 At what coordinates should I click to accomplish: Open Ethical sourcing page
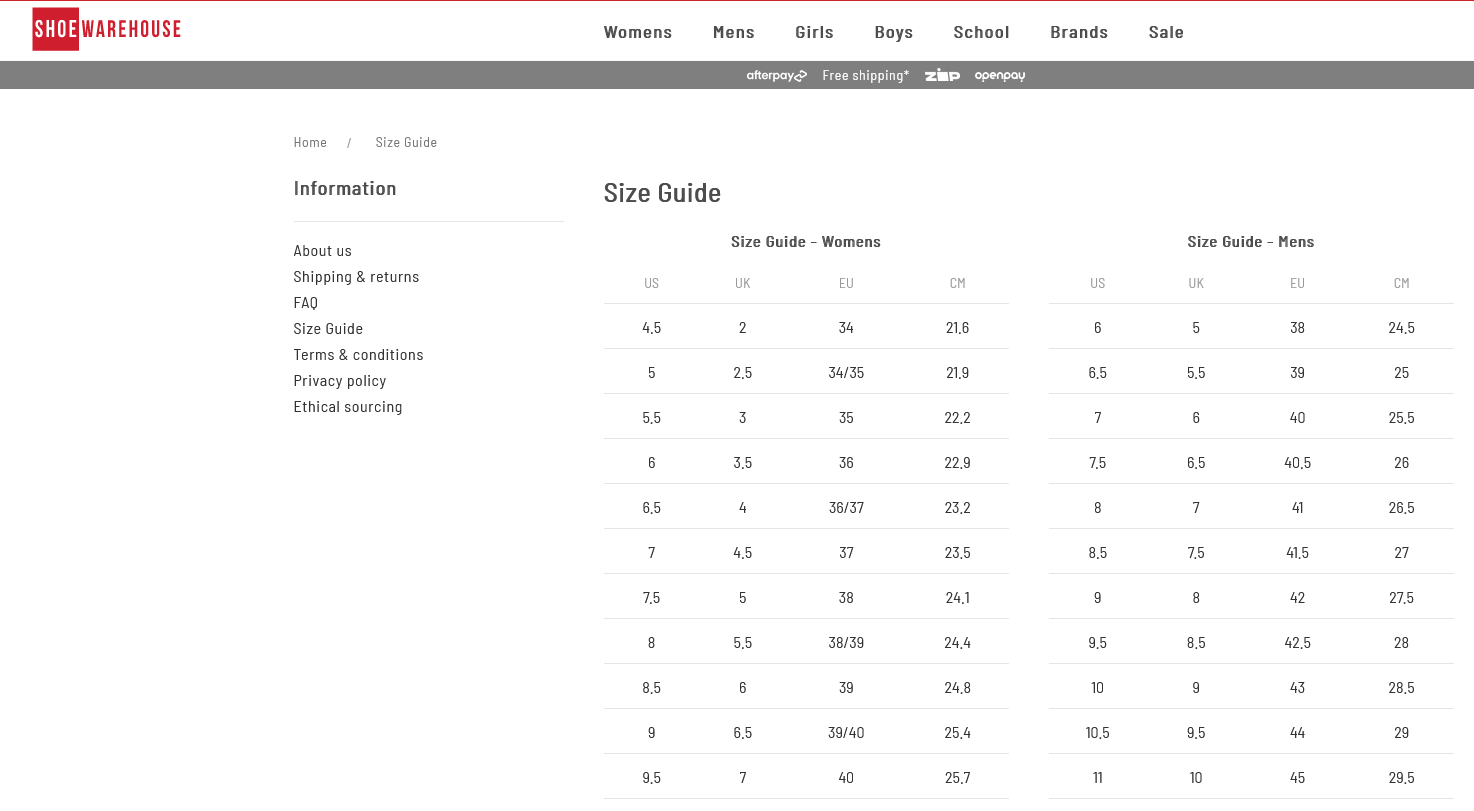pyautogui.click(x=348, y=407)
